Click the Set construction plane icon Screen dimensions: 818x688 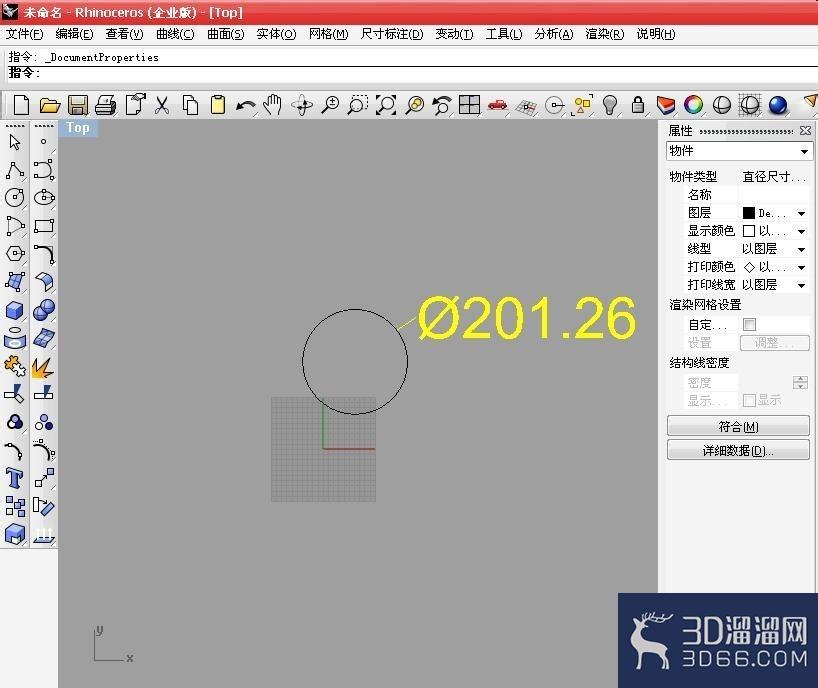pos(526,107)
